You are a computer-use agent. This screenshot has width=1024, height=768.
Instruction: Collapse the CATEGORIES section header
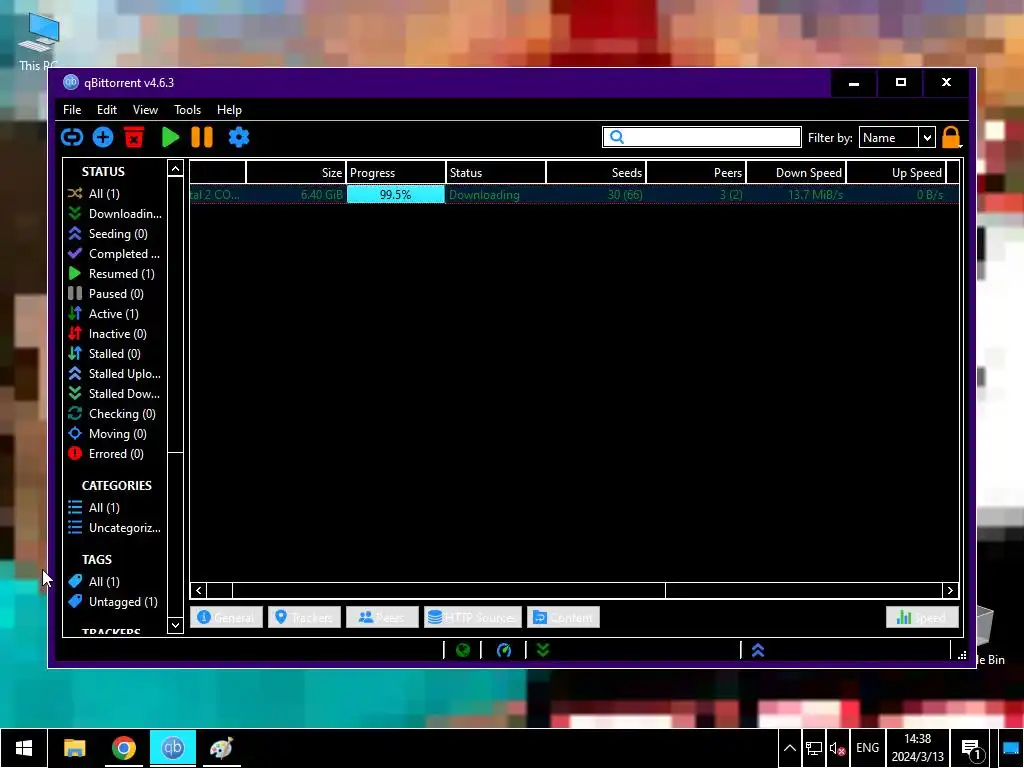tap(117, 486)
